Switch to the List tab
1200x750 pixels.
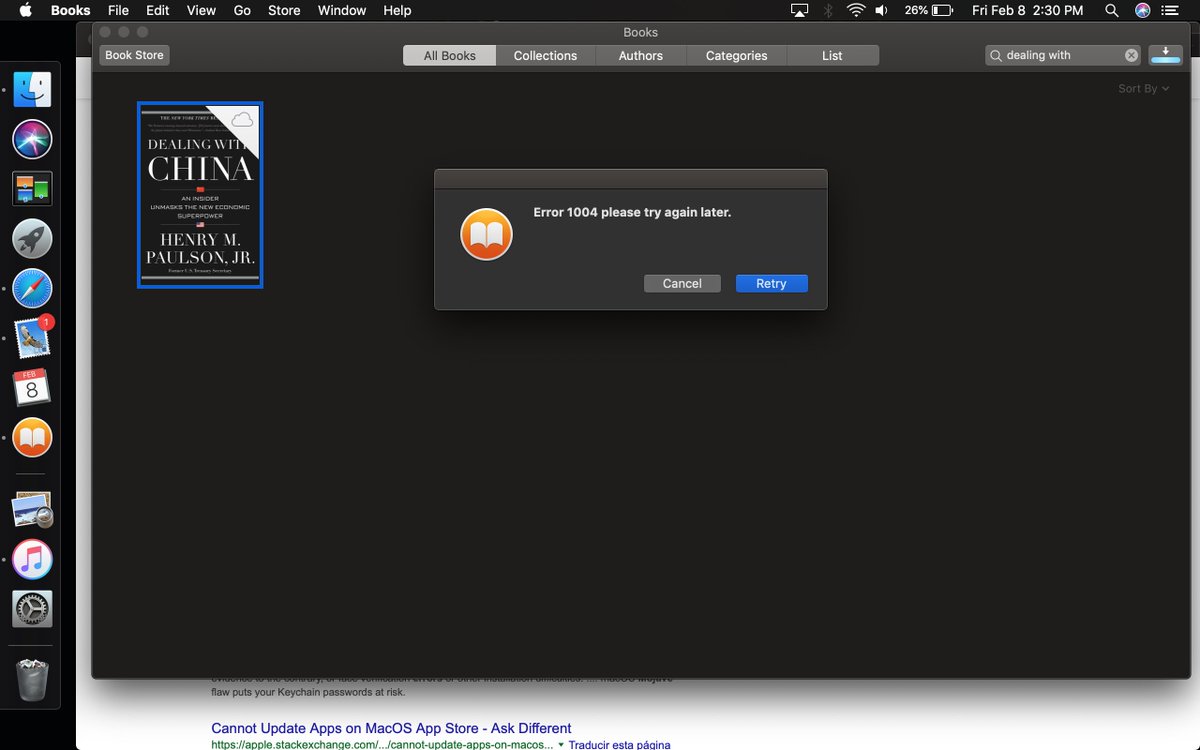(x=832, y=56)
